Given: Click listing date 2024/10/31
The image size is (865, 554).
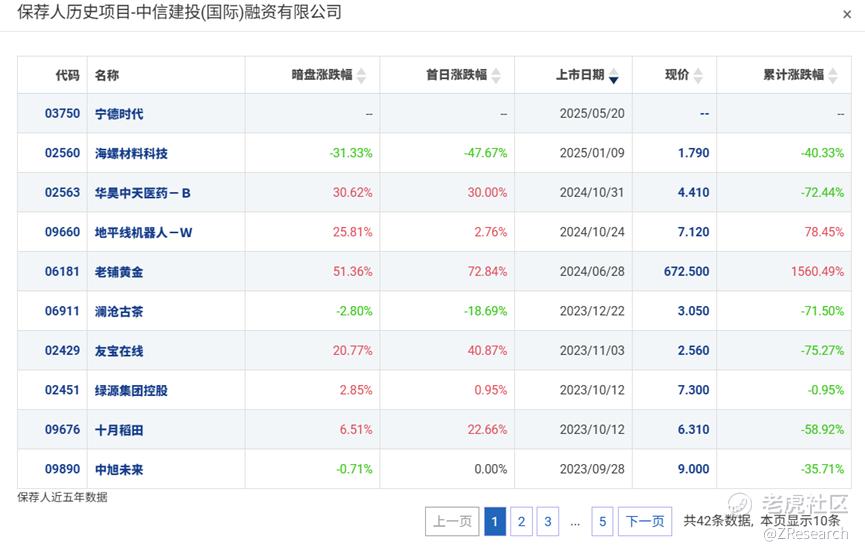Looking at the screenshot, I should (592, 193).
